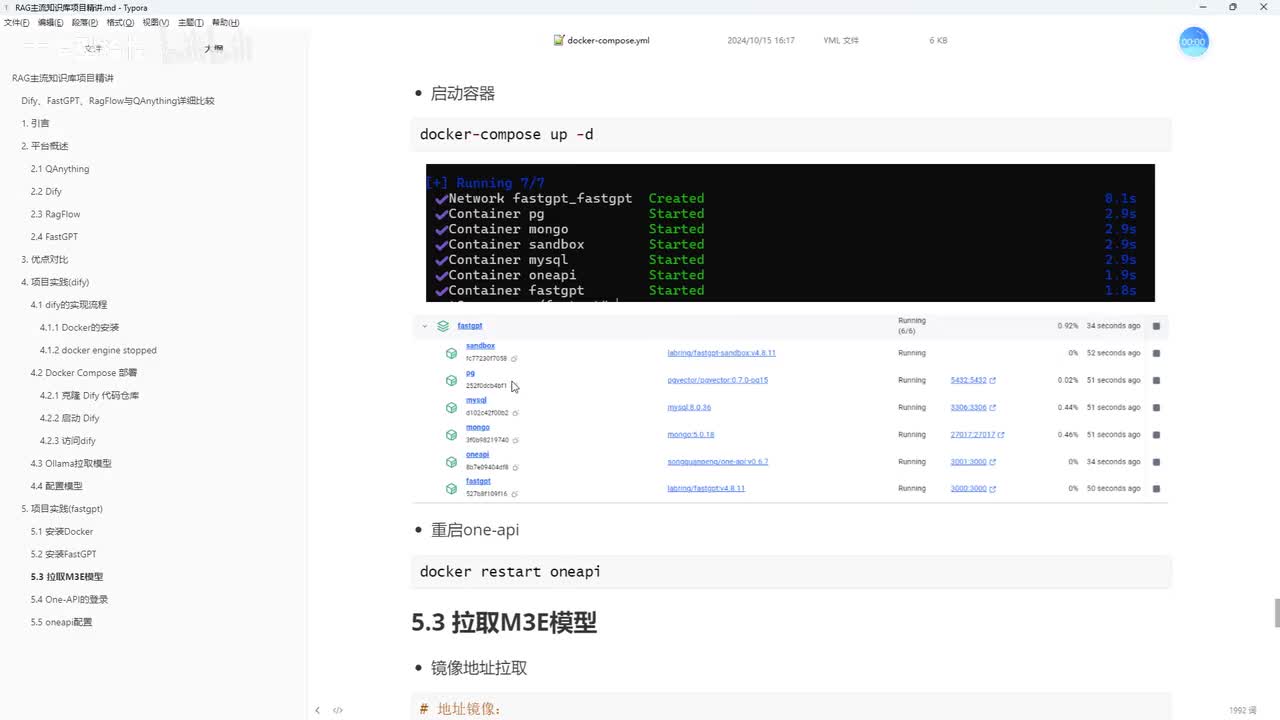This screenshot has width=1280, height=720.
Task: Jump to 1. 引言 in outline
Action: point(35,123)
